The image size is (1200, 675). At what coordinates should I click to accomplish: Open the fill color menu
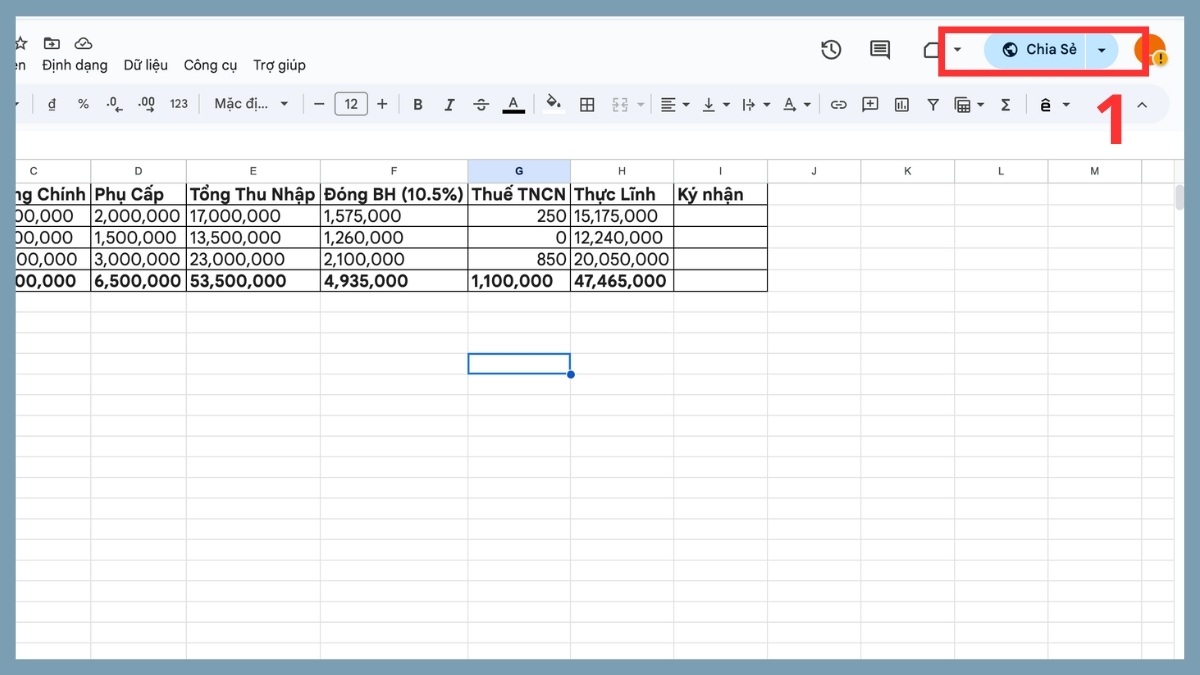coord(553,103)
